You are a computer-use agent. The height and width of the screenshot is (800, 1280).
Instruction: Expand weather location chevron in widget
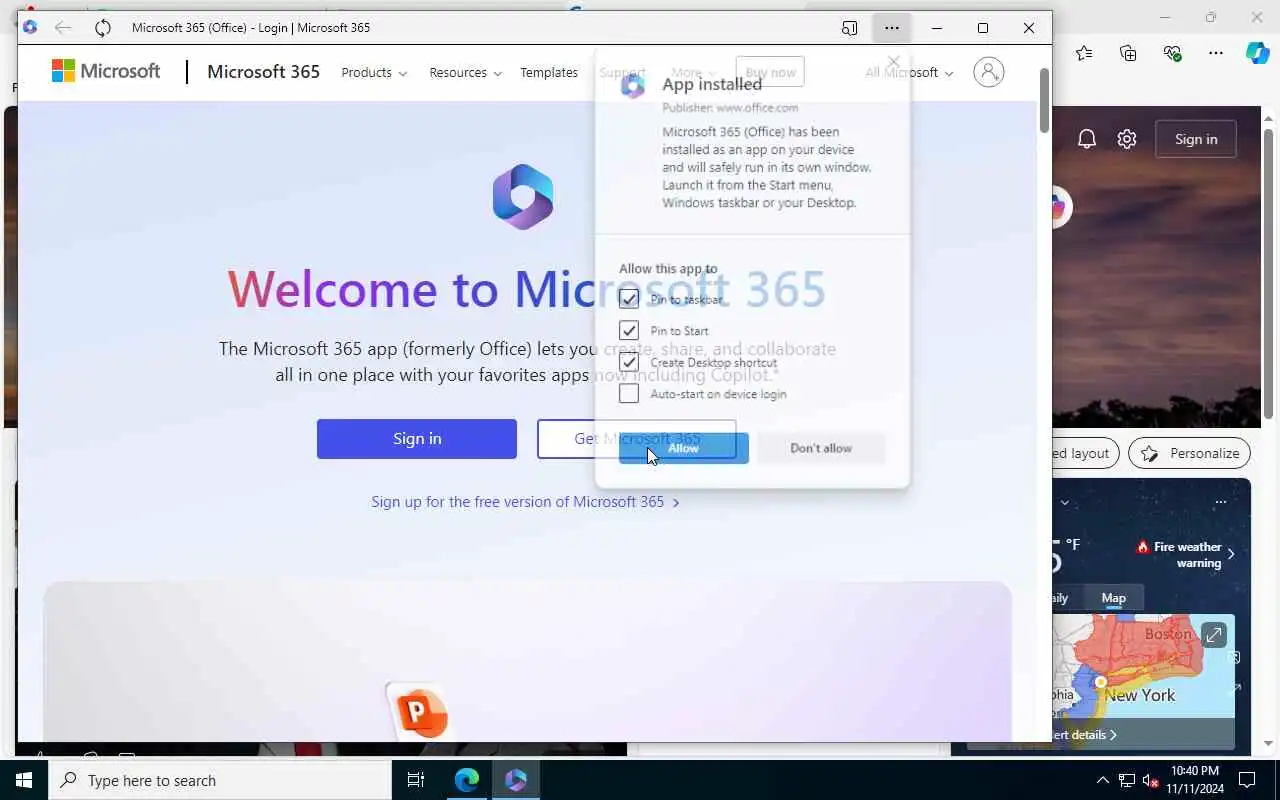(1065, 502)
